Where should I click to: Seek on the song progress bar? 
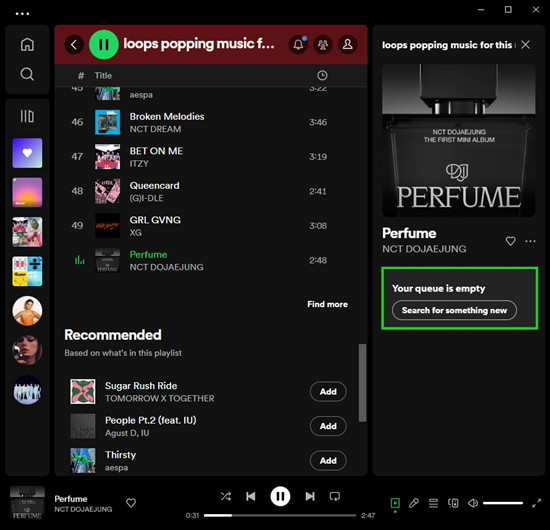(280, 515)
